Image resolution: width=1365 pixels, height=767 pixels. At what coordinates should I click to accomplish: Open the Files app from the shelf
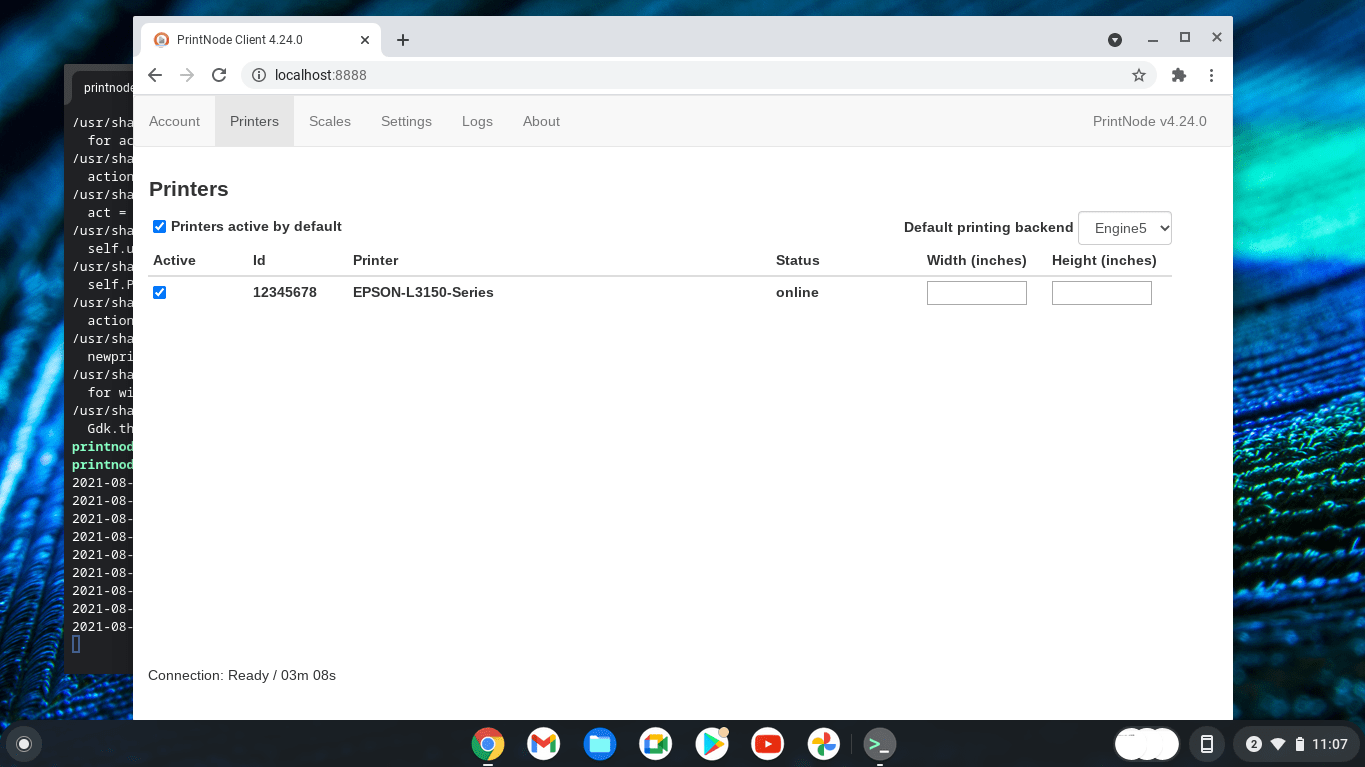600,744
